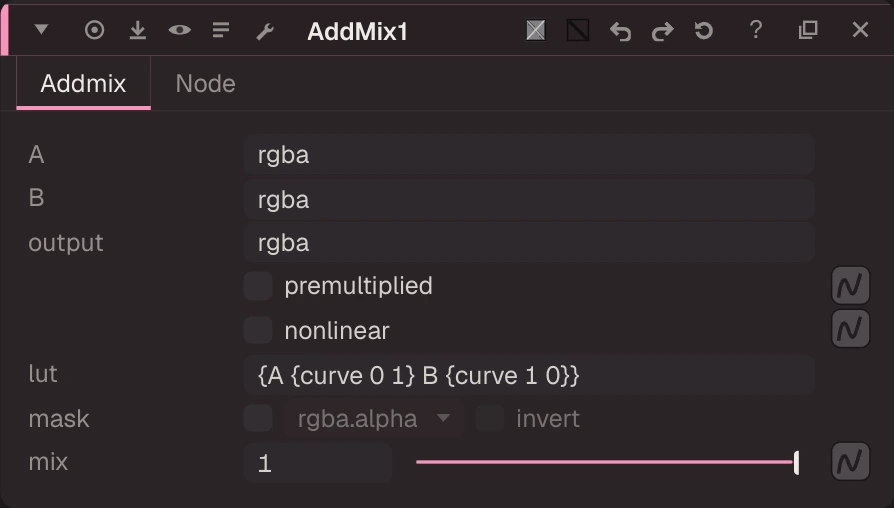Enable the nonlinear checkbox

coord(258,330)
